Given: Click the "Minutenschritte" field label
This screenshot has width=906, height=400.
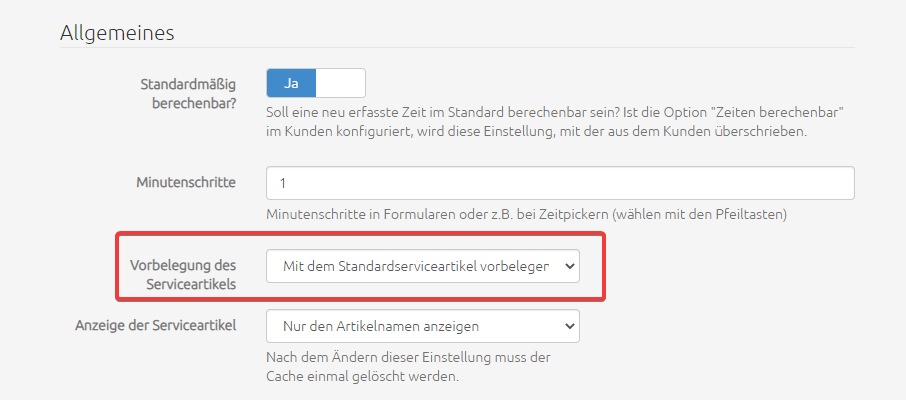Looking at the screenshot, I should coord(186,183).
